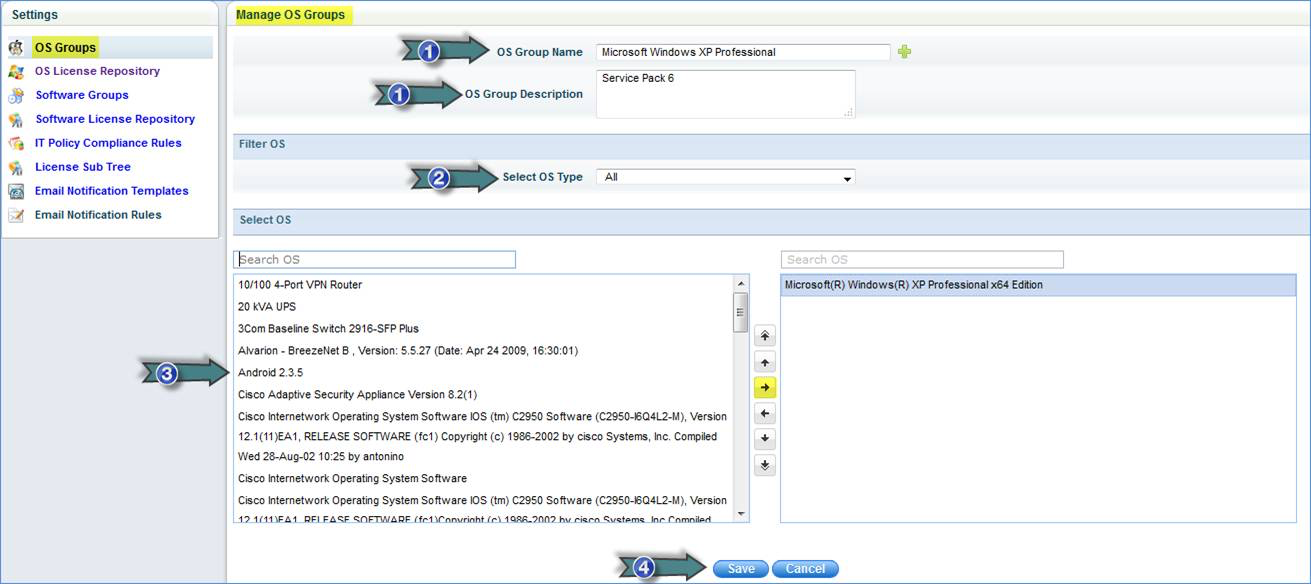
Task: Click the Software Groups icon
Action: [16, 95]
